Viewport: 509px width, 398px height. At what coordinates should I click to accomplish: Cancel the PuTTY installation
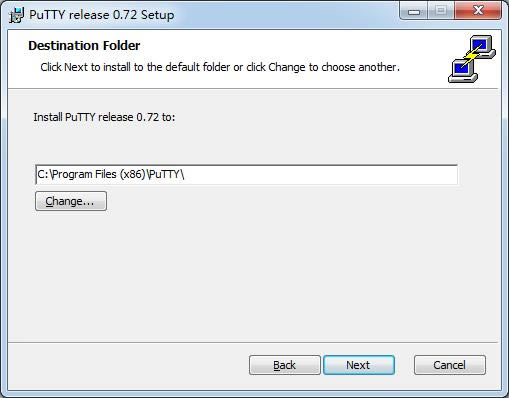click(450, 365)
